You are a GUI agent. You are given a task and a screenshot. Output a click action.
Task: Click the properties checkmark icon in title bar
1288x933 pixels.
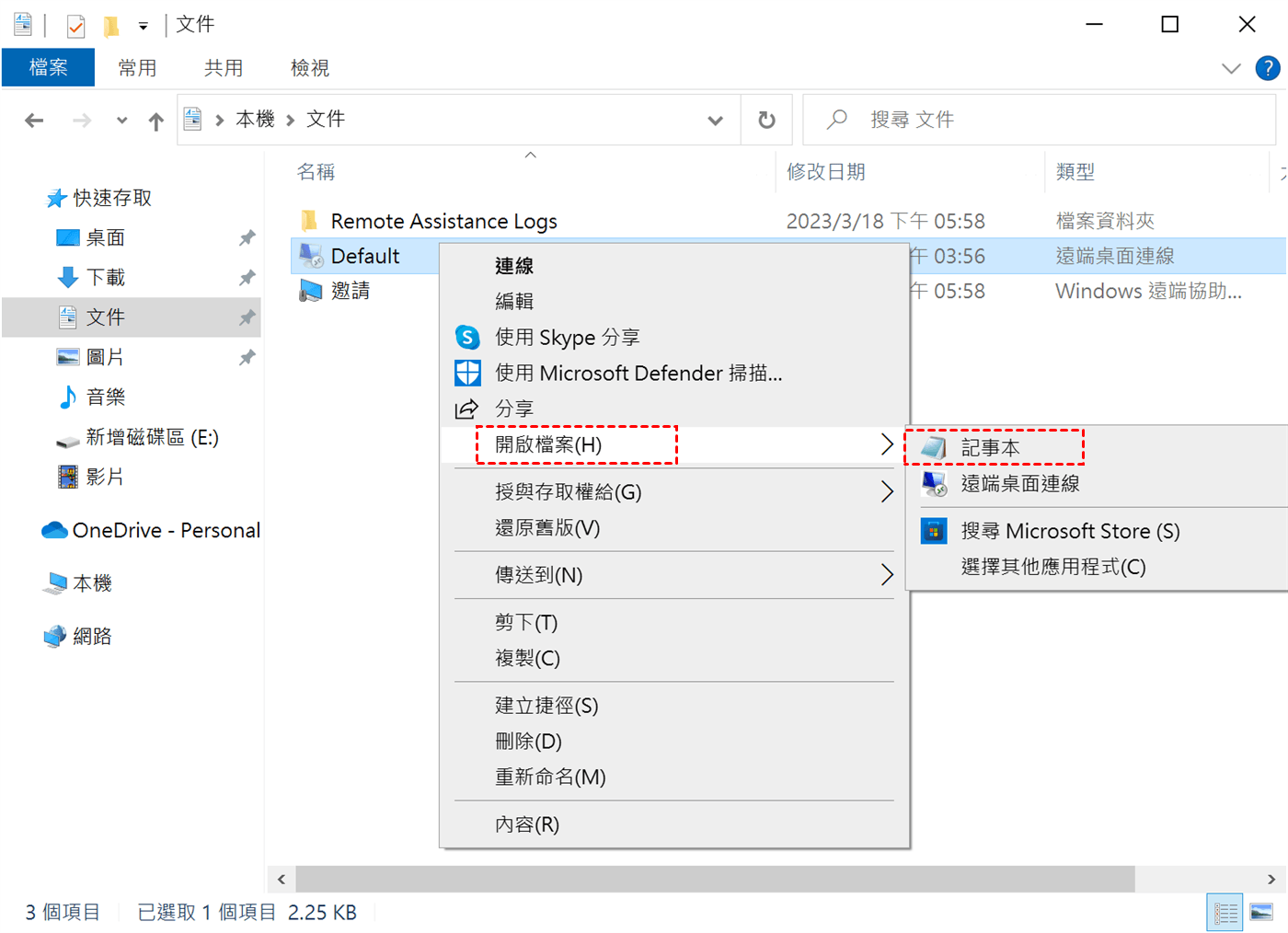pos(75,26)
